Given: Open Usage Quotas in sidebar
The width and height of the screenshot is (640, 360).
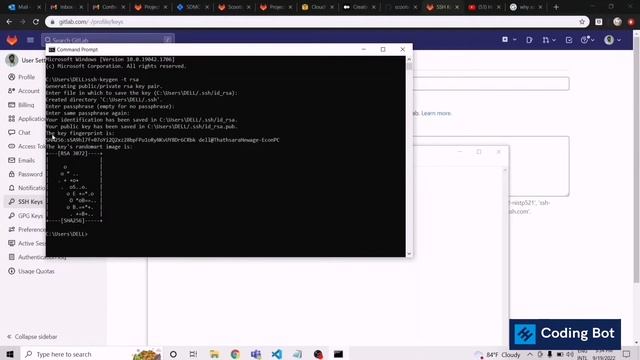Looking at the screenshot, I should point(36,271).
